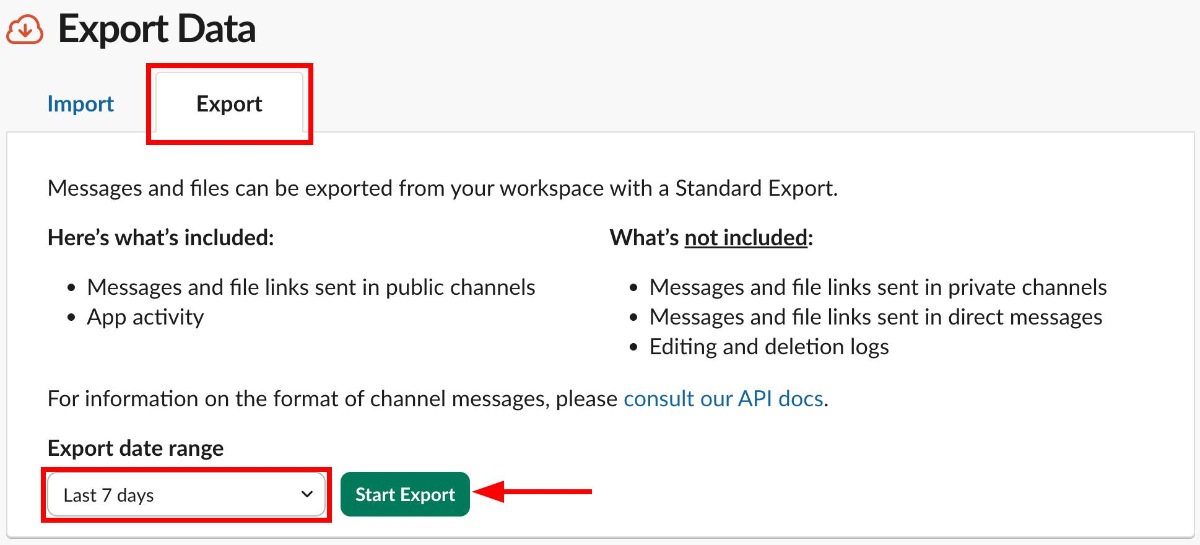This screenshot has height=545, width=1200.
Task: Select the App activity bullet item
Action: tap(145, 317)
